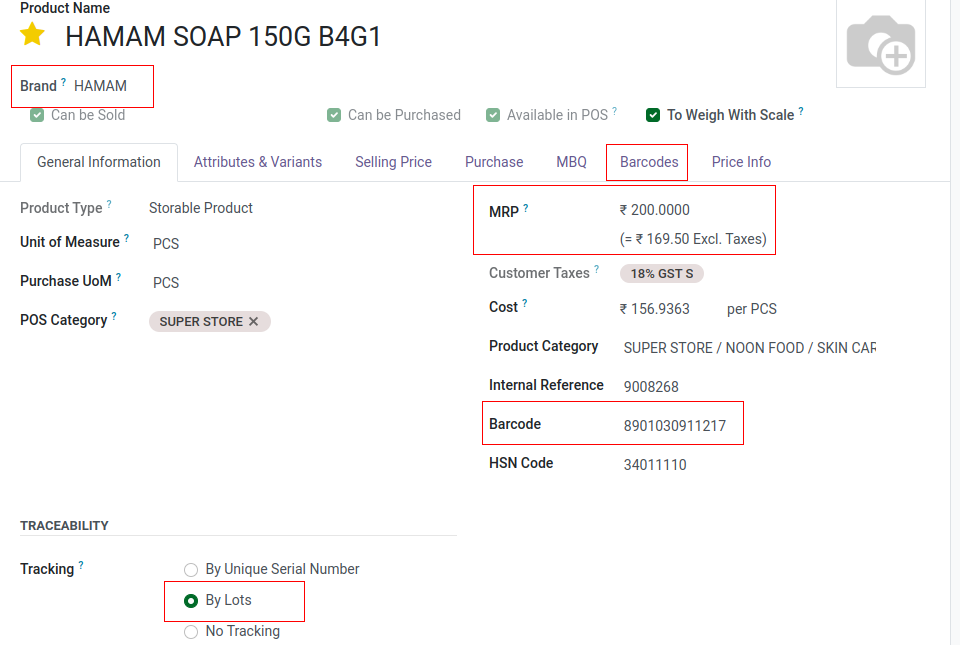The image size is (960, 645).
Task: Select By Lots tracking option
Action: (191, 601)
